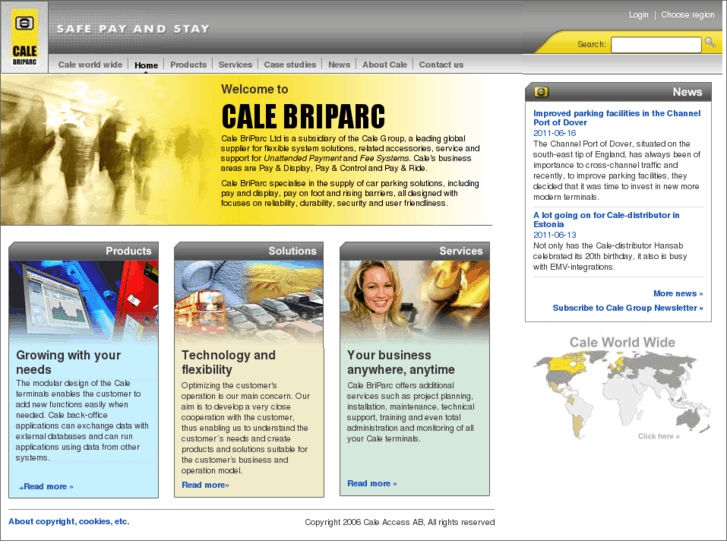This screenshot has width=727, height=545.
Task: Click Read more under Your business anywhere
Action: pyautogui.click(x=372, y=484)
